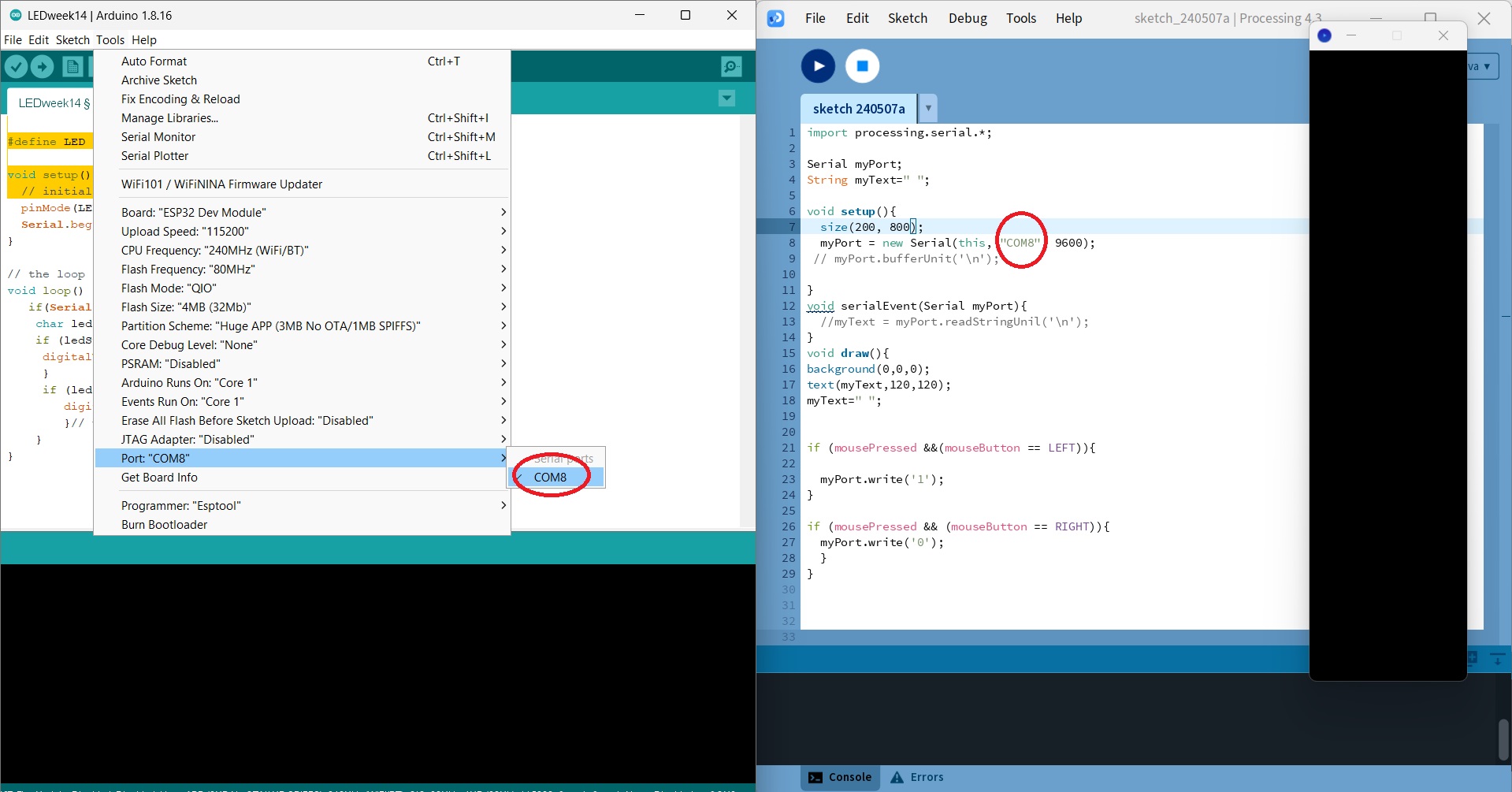Open Manage Libraries from Tools menu

(303, 118)
